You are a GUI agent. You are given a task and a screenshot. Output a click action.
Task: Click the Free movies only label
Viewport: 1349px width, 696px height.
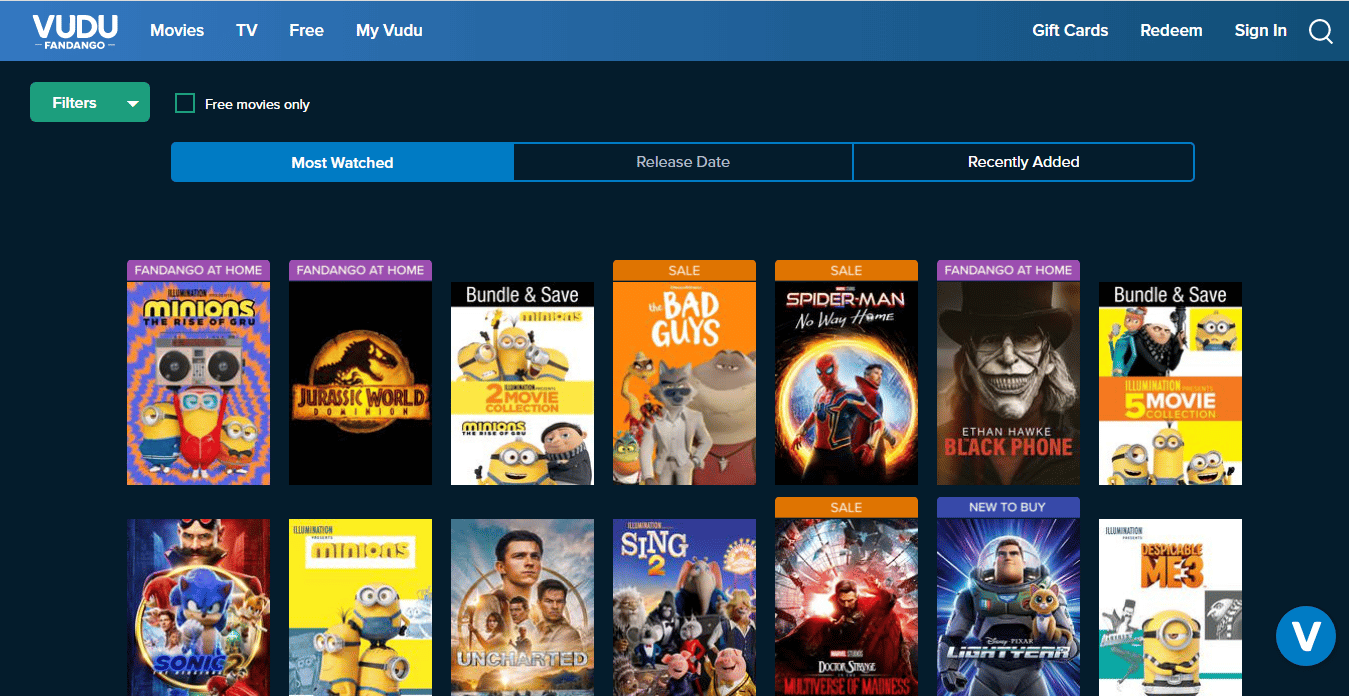coord(257,104)
